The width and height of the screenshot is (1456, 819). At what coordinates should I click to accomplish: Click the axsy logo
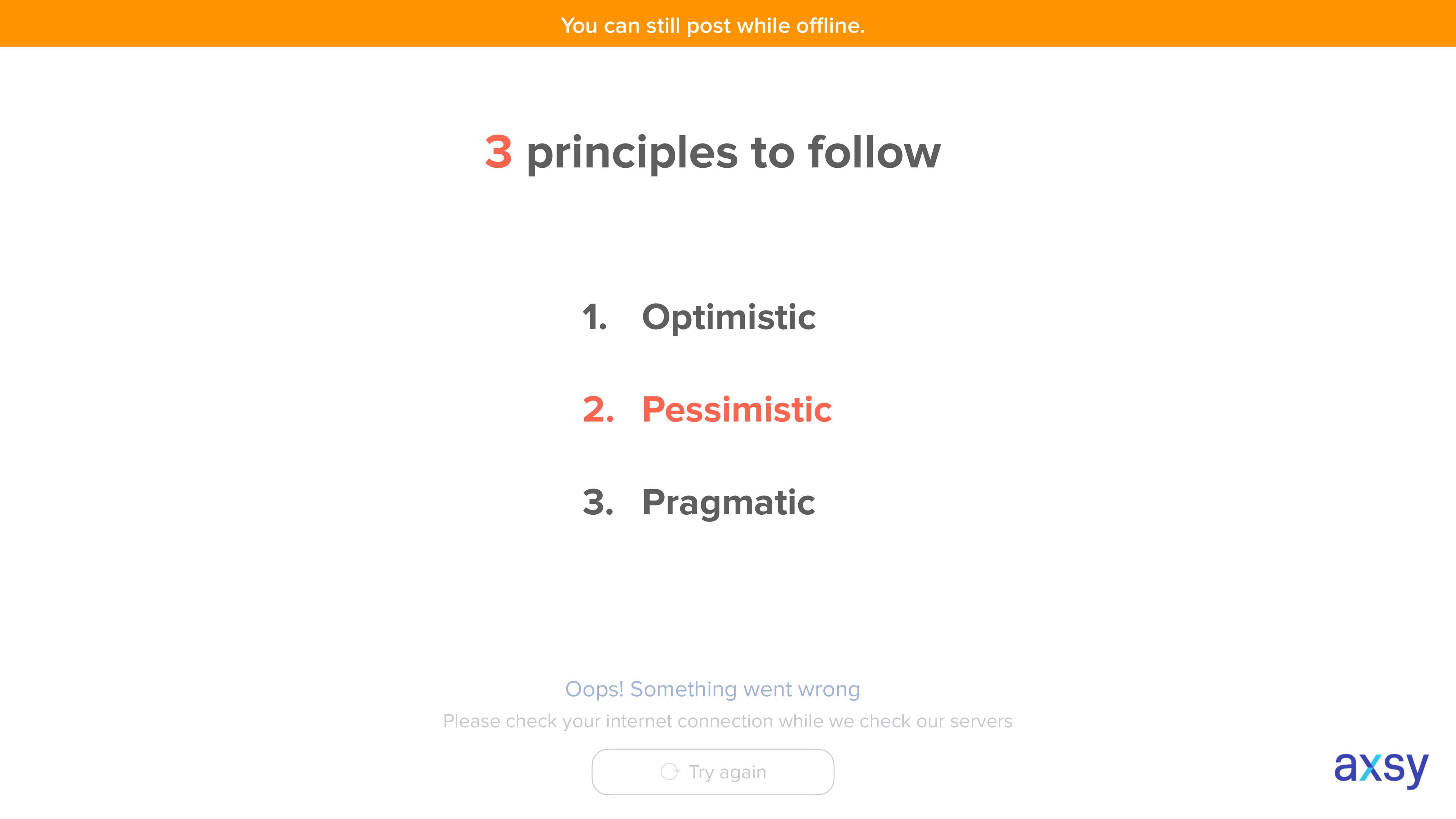click(1381, 769)
